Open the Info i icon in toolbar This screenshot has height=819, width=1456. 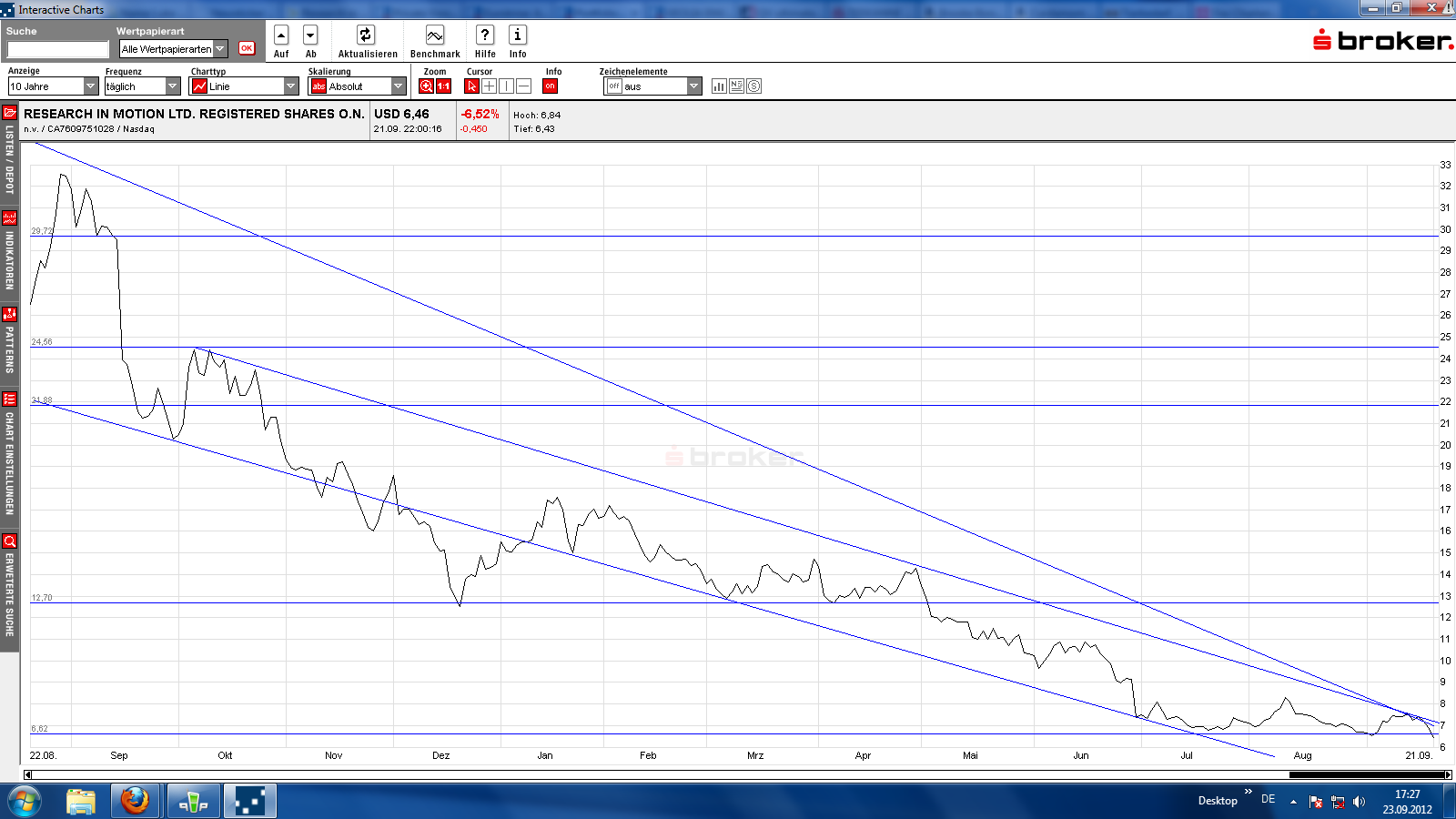click(518, 35)
